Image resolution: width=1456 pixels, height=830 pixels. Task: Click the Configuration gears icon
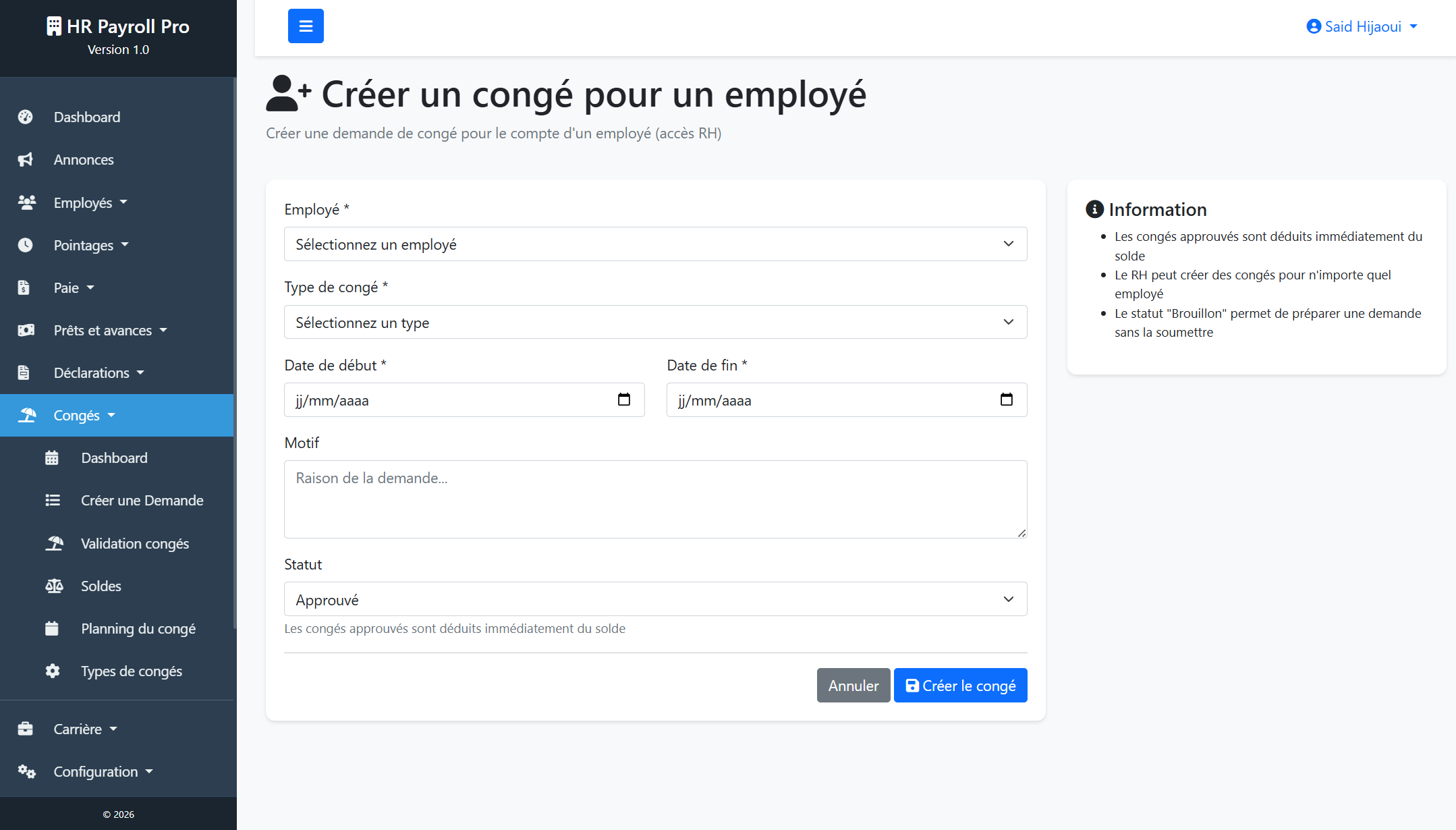coord(27,771)
